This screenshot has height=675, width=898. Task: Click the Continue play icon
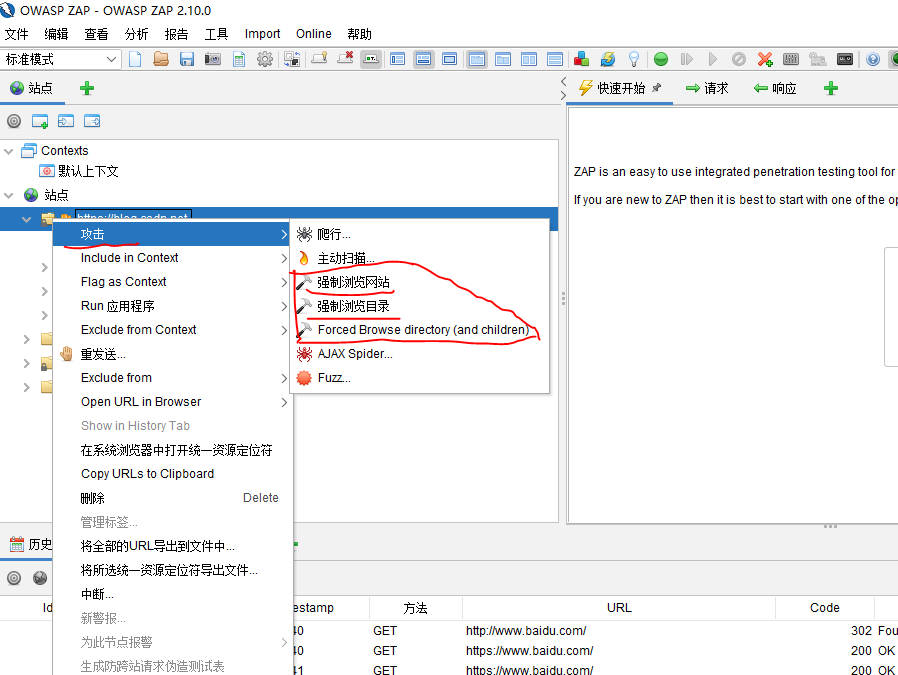(x=712, y=59)
